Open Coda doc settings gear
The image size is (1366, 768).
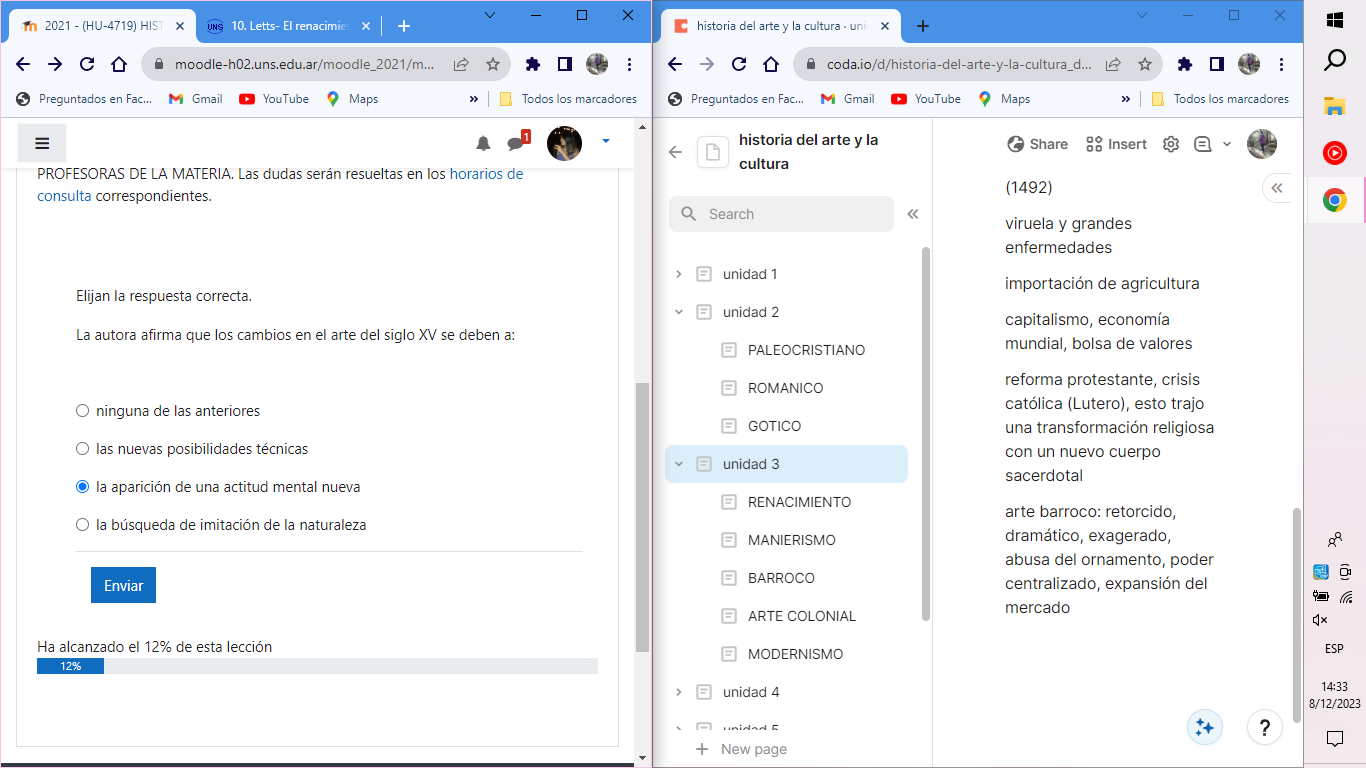pos(1171,144)
